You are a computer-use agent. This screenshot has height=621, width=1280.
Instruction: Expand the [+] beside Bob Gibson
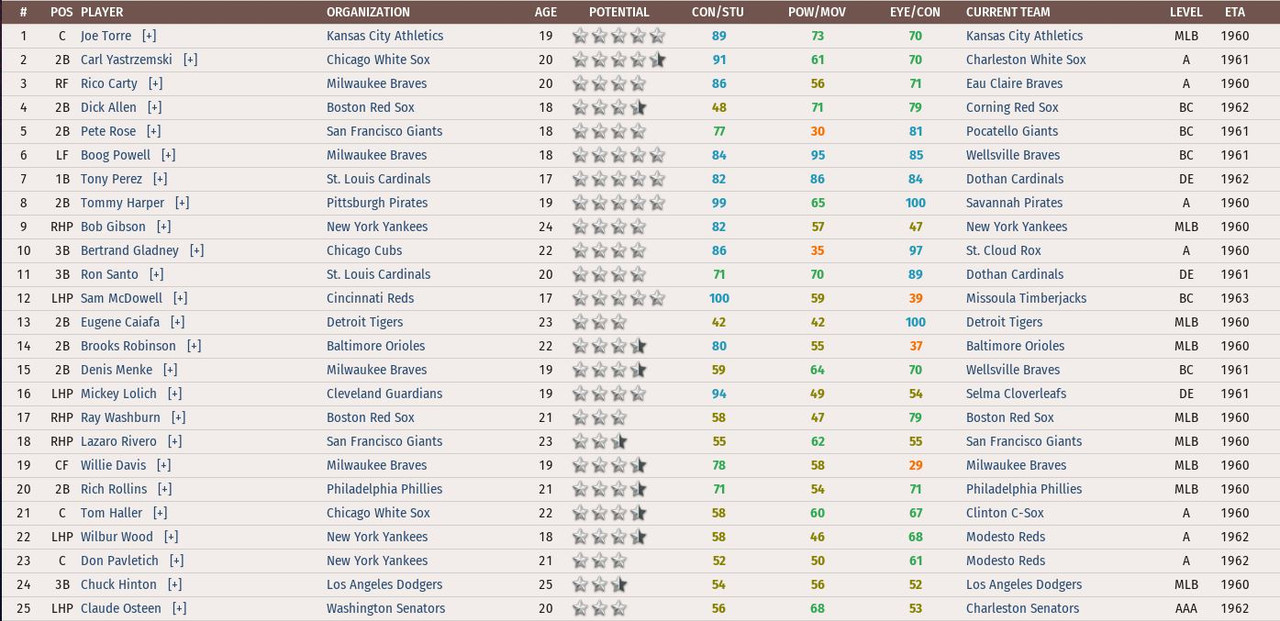(x=163, y=227)
